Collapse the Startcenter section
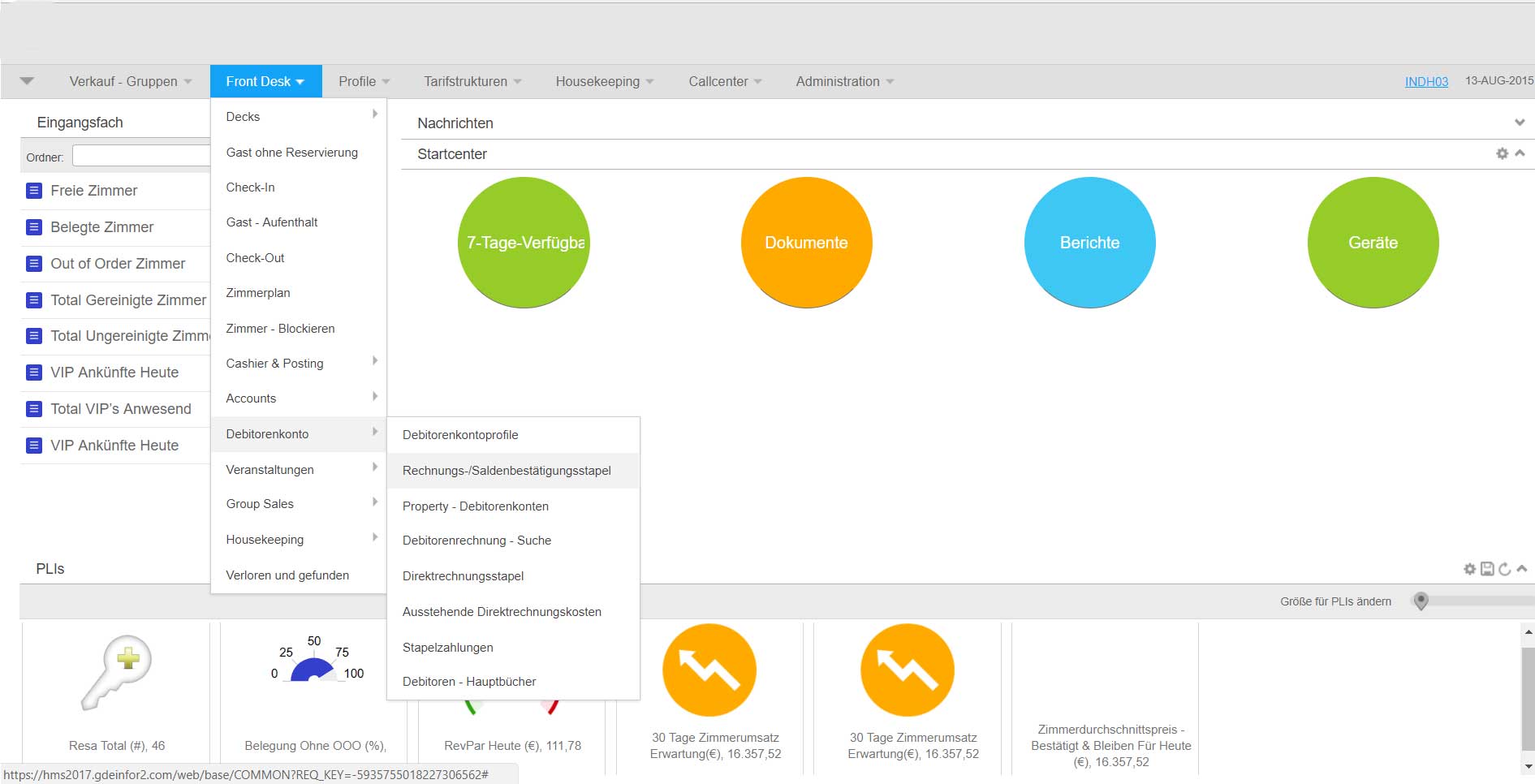Viewport: 1535px width, 784px height. [x=1520, y=153]
